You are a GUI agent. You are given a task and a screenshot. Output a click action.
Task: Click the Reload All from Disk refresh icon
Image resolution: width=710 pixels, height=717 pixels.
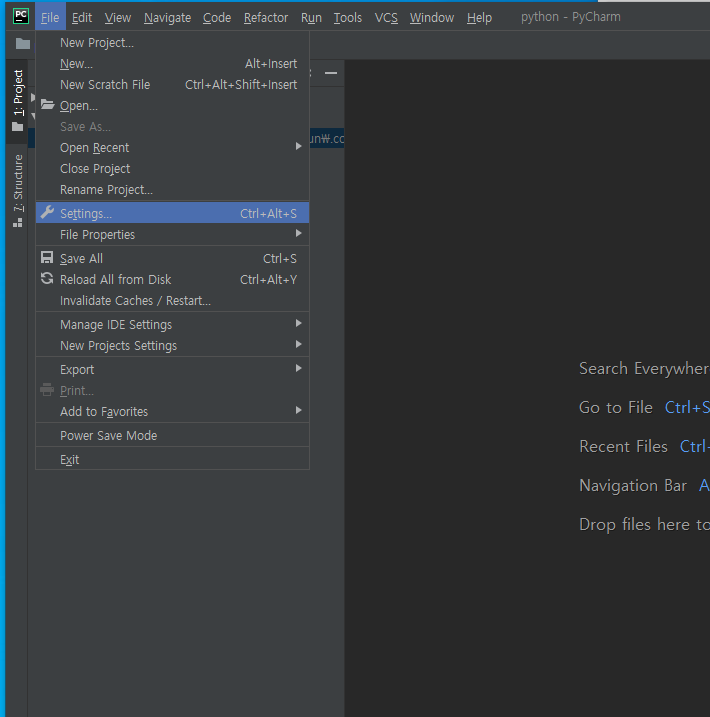pos(47,278)
